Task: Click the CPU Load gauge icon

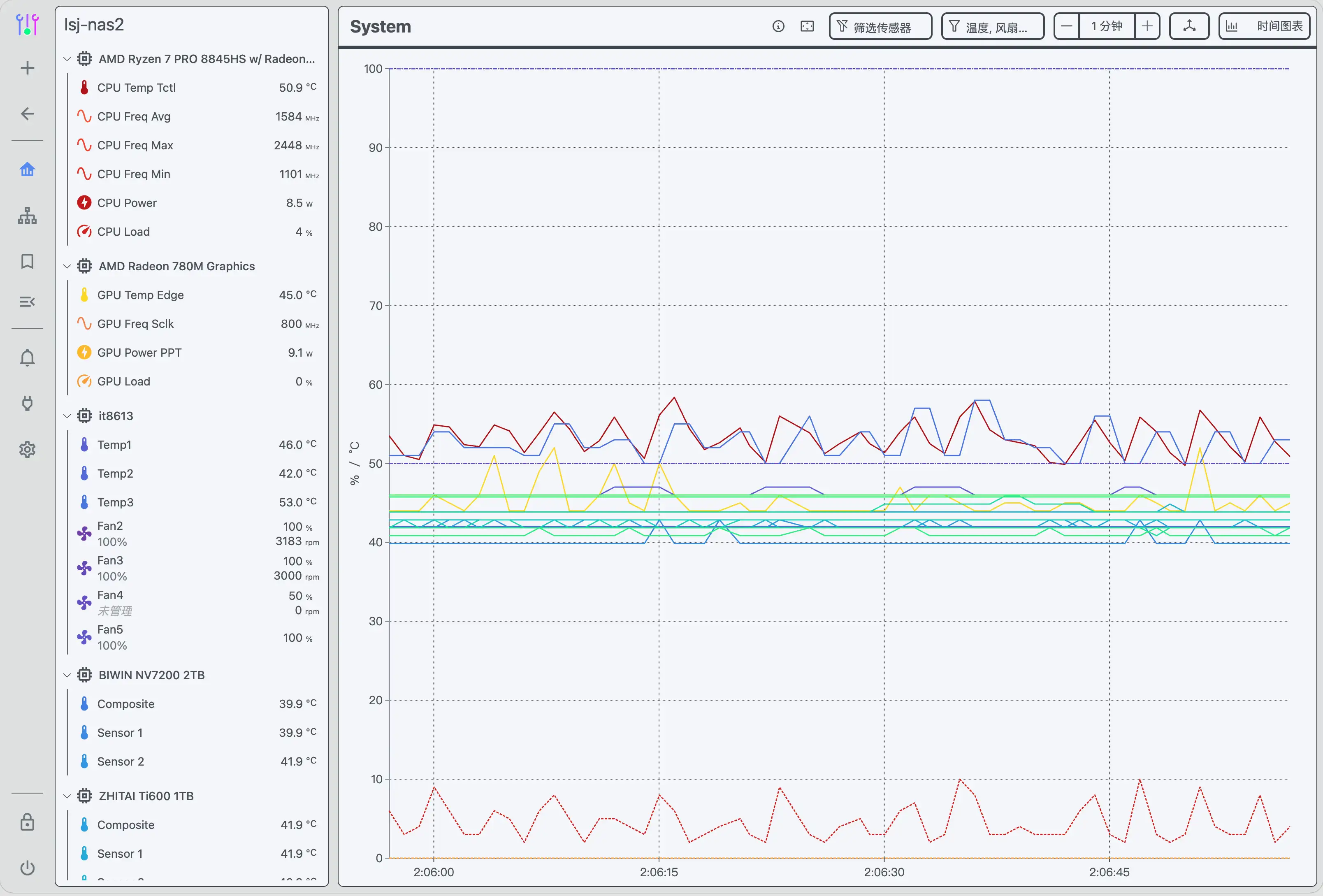Action: [x=84, y=232]
